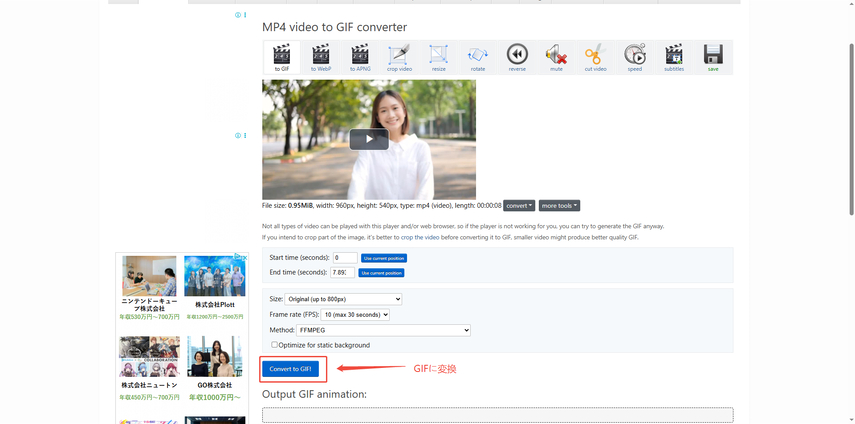
Task: Click the End time input field
Action: coord(342,272)
